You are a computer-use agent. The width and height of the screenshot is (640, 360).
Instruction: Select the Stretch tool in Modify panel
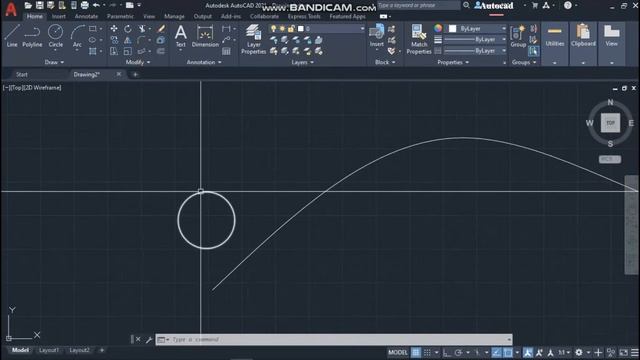114,51
